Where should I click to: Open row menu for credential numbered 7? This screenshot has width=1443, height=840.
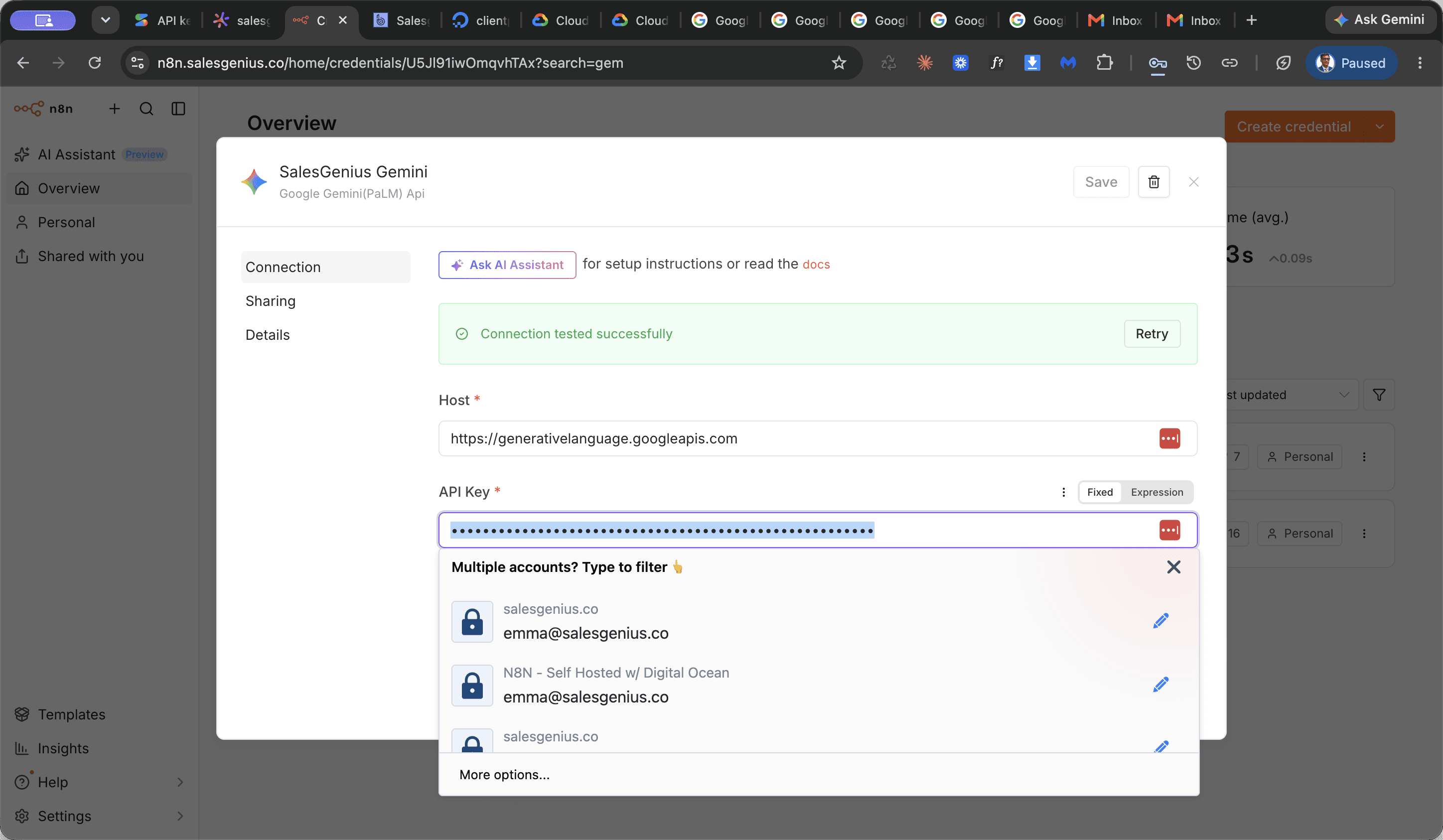click(1364, 457)
